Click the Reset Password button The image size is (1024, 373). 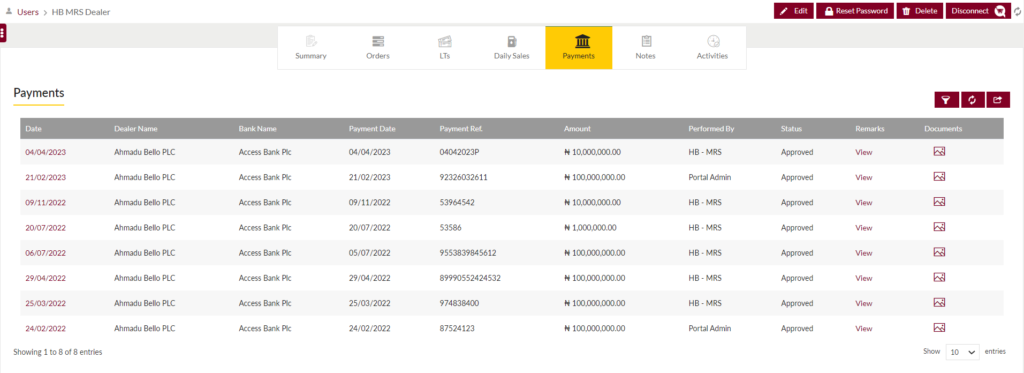coord(855,11)
